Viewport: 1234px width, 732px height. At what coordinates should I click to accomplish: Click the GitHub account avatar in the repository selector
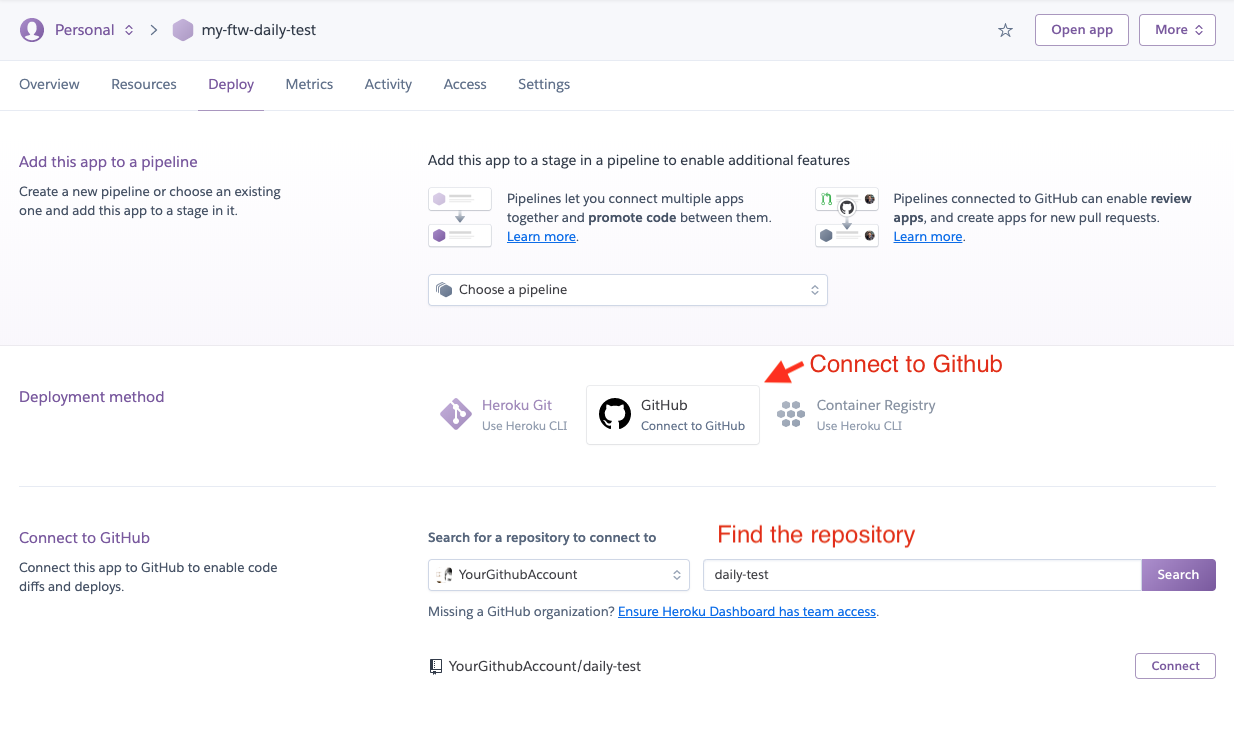pos(446,574)
